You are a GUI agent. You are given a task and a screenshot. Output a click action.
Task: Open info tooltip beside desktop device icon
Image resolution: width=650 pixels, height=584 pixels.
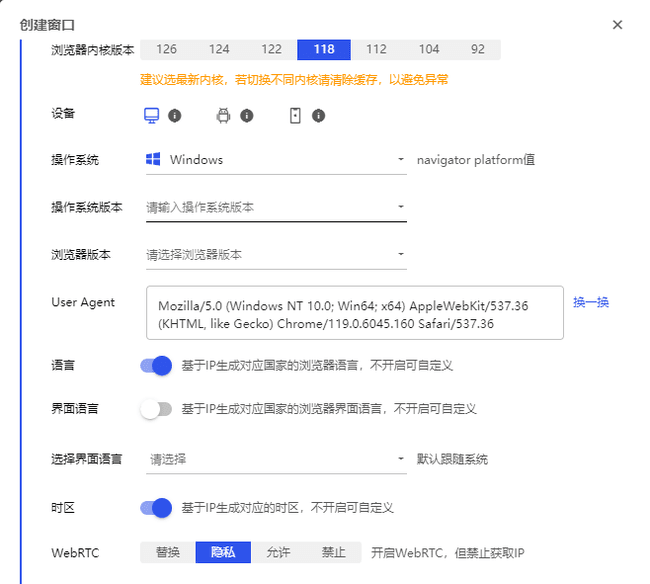(175, 116)
